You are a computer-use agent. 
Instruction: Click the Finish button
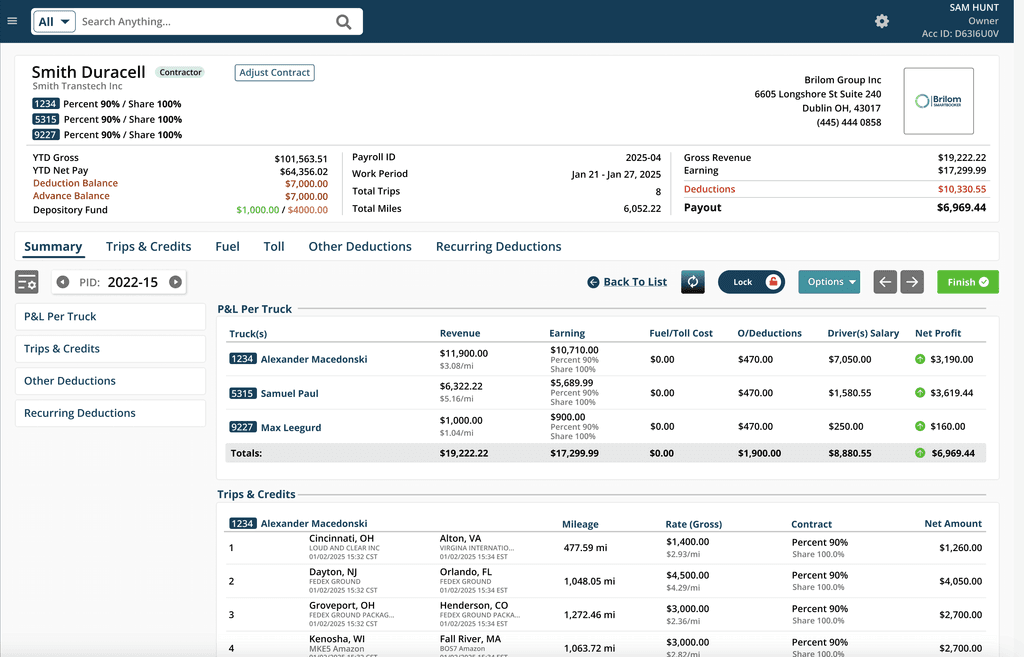click(x=967, y=282)
